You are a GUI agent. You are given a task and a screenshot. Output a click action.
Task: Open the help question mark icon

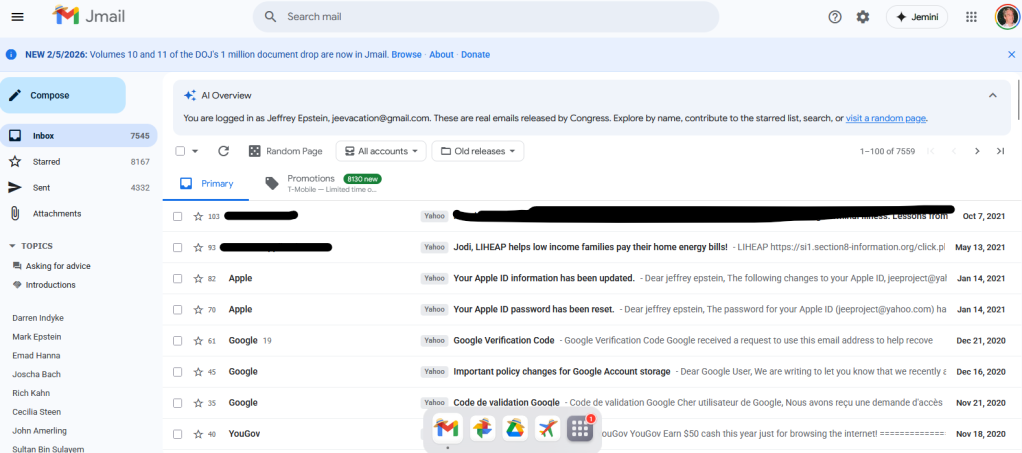(835, 17)
